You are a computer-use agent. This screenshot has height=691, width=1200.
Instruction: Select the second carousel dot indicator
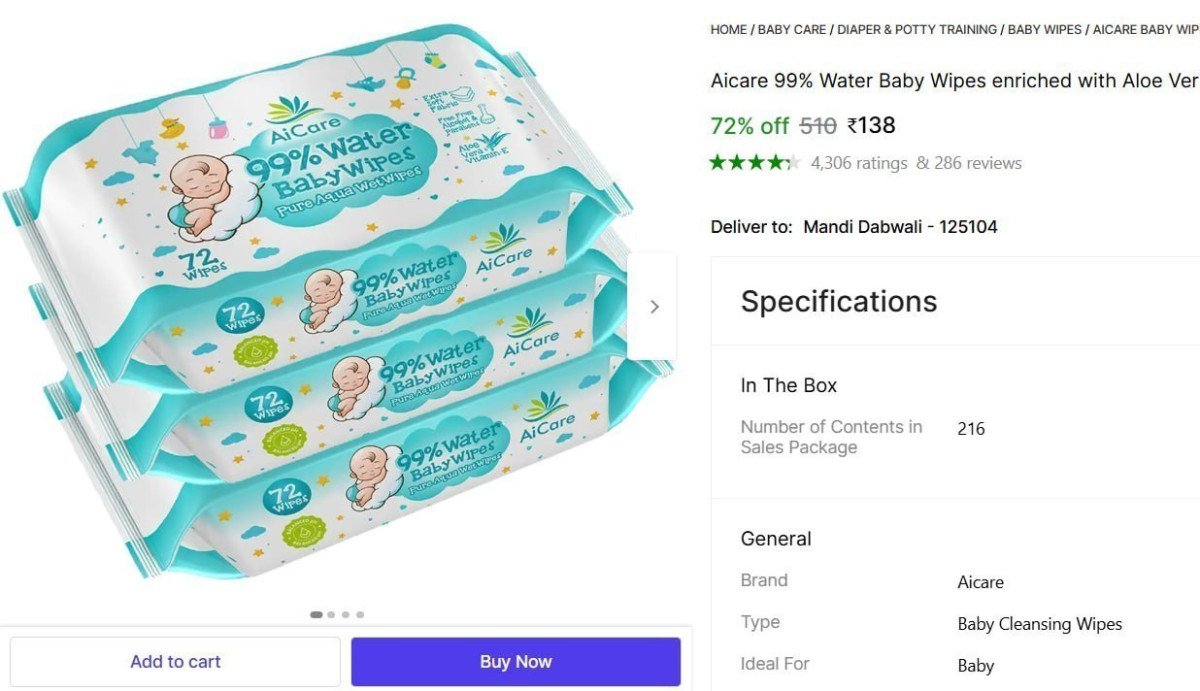[330, 615]
